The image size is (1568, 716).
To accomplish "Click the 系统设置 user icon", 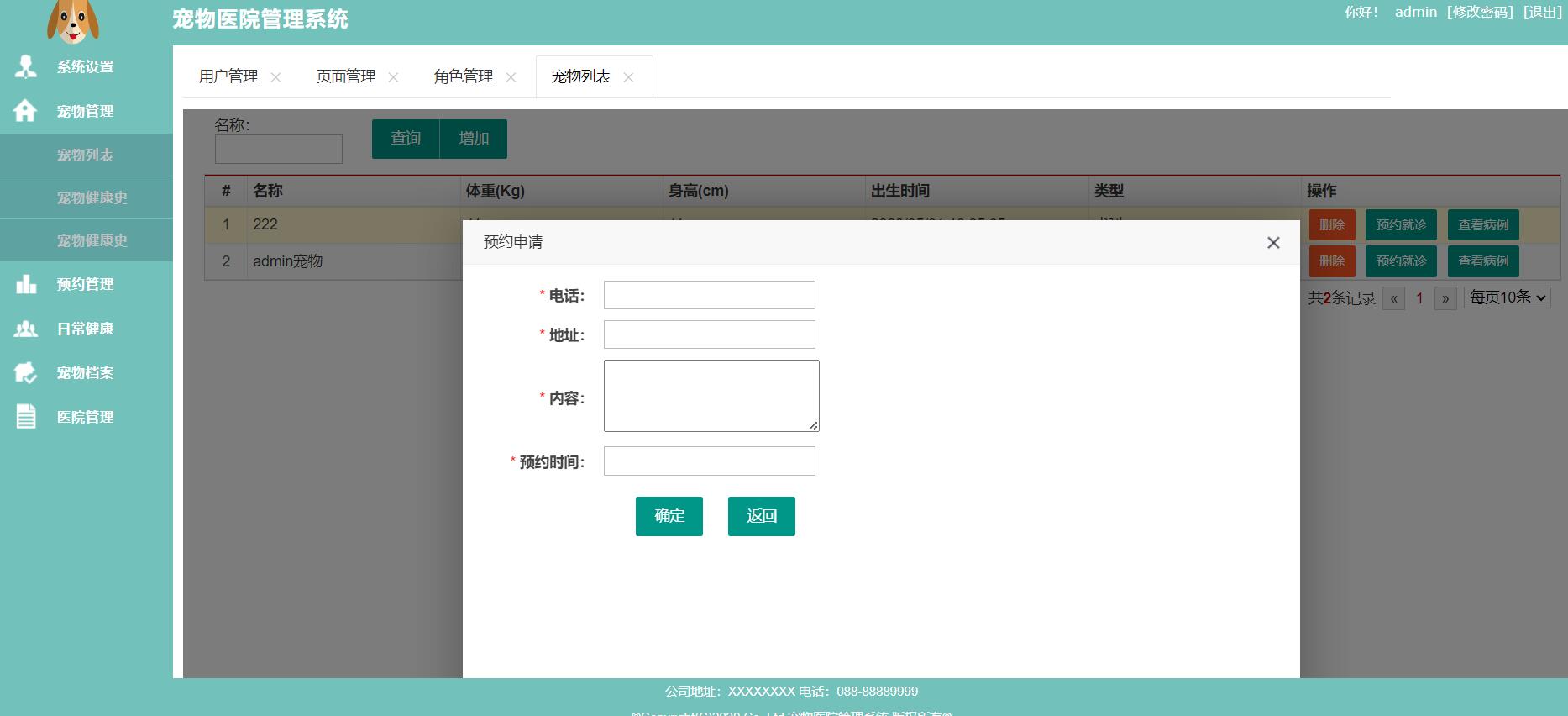I will [26, 66].
